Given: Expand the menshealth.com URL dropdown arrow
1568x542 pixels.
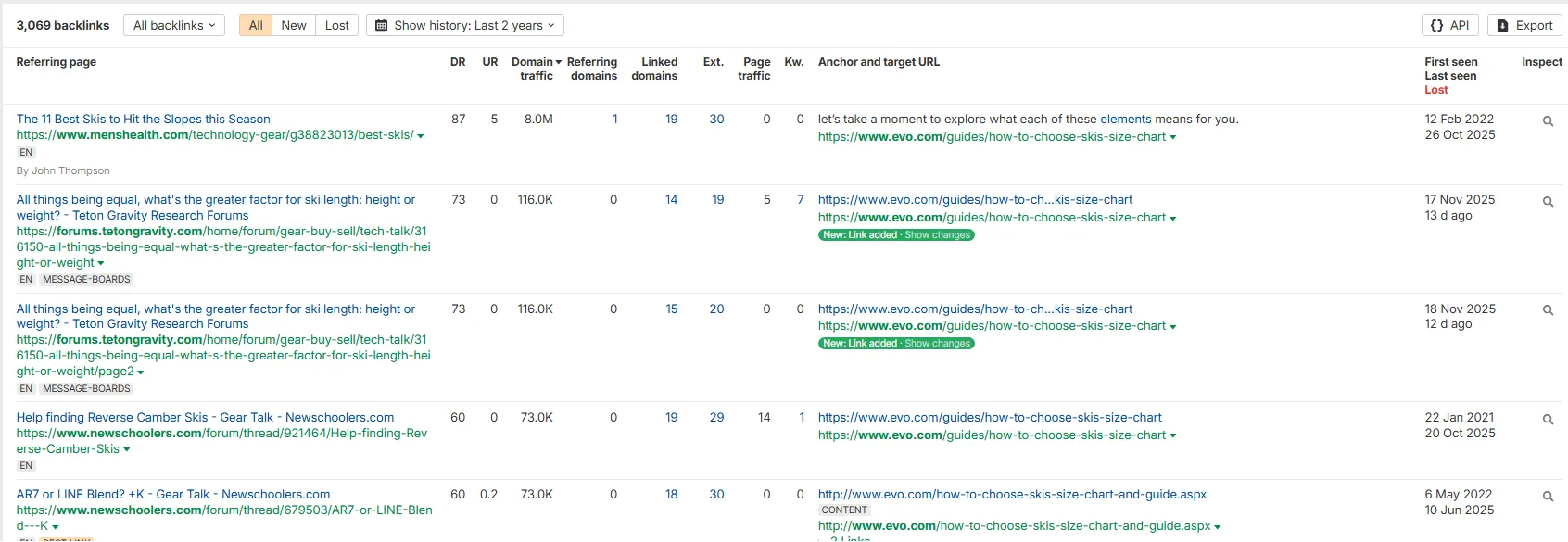Looking at the screenshot, I should click(x=421, y=136).
